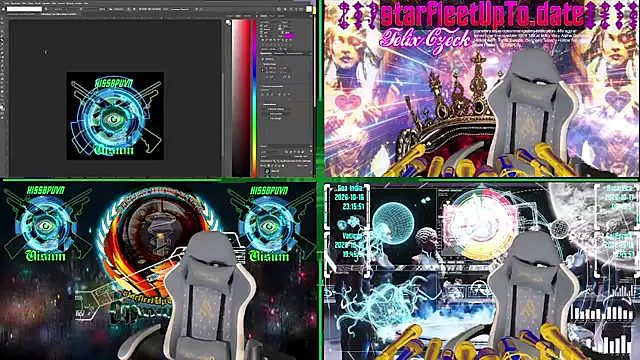This screenshot has height=360, width=640.
Task: Open the Datei menu in Photoshop
Action: [7, 3]
